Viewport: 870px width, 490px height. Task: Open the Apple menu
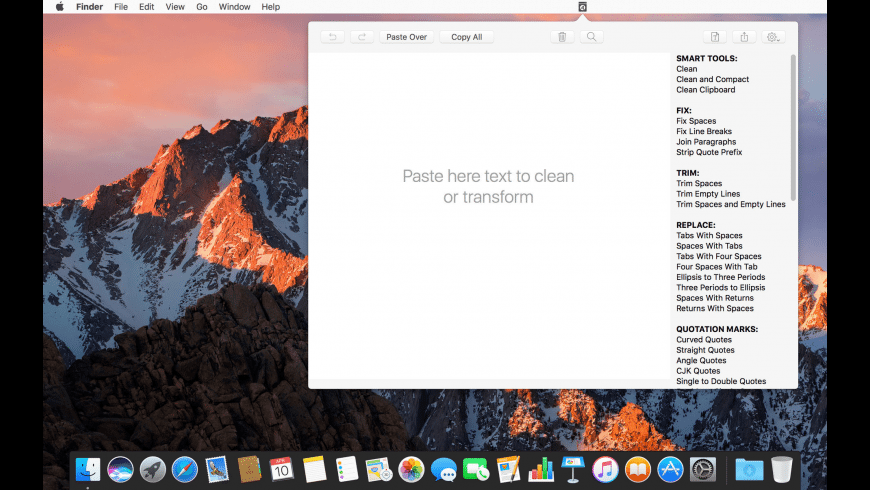coord(60,7)
